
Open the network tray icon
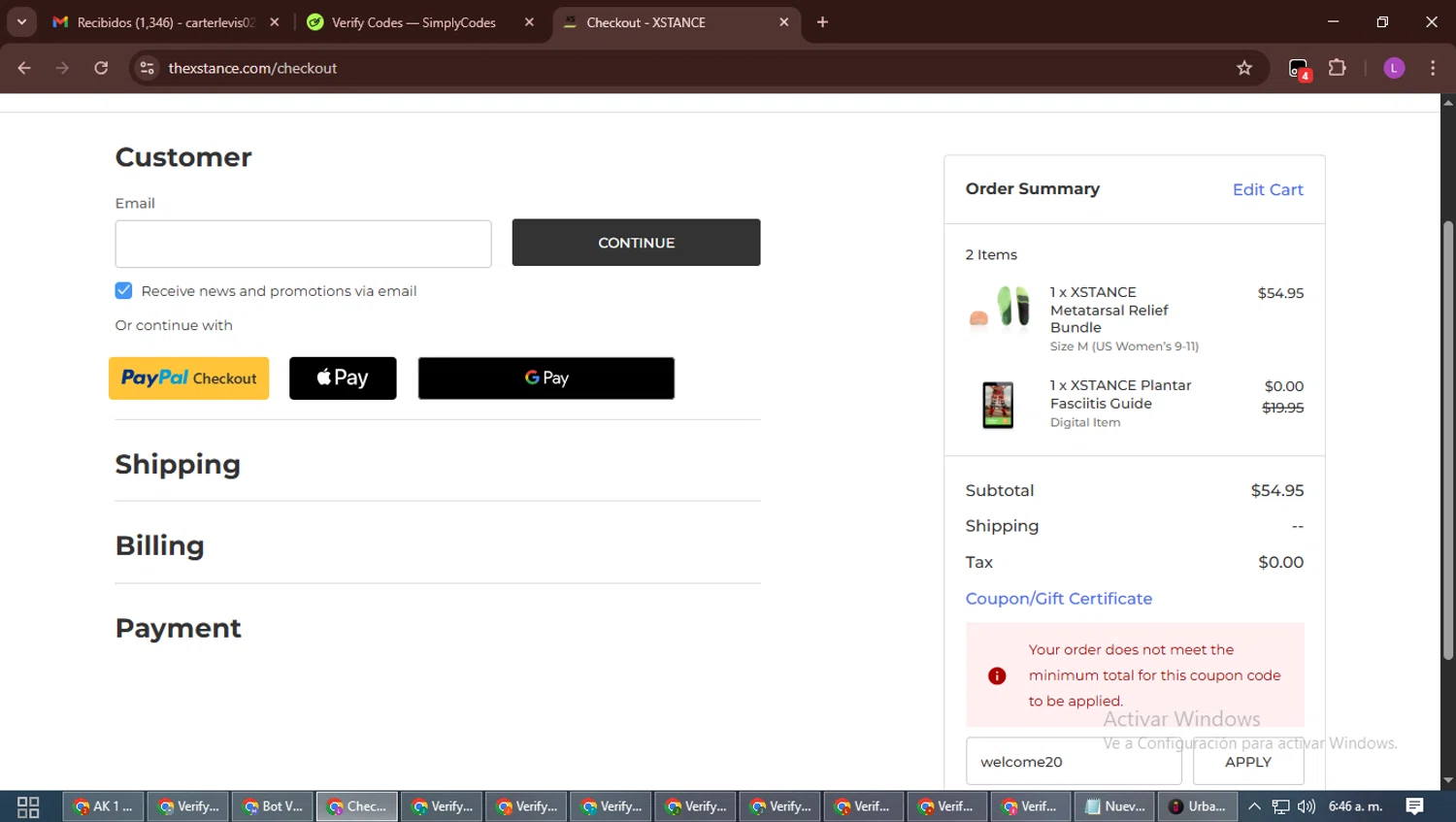click(1281, 806)
